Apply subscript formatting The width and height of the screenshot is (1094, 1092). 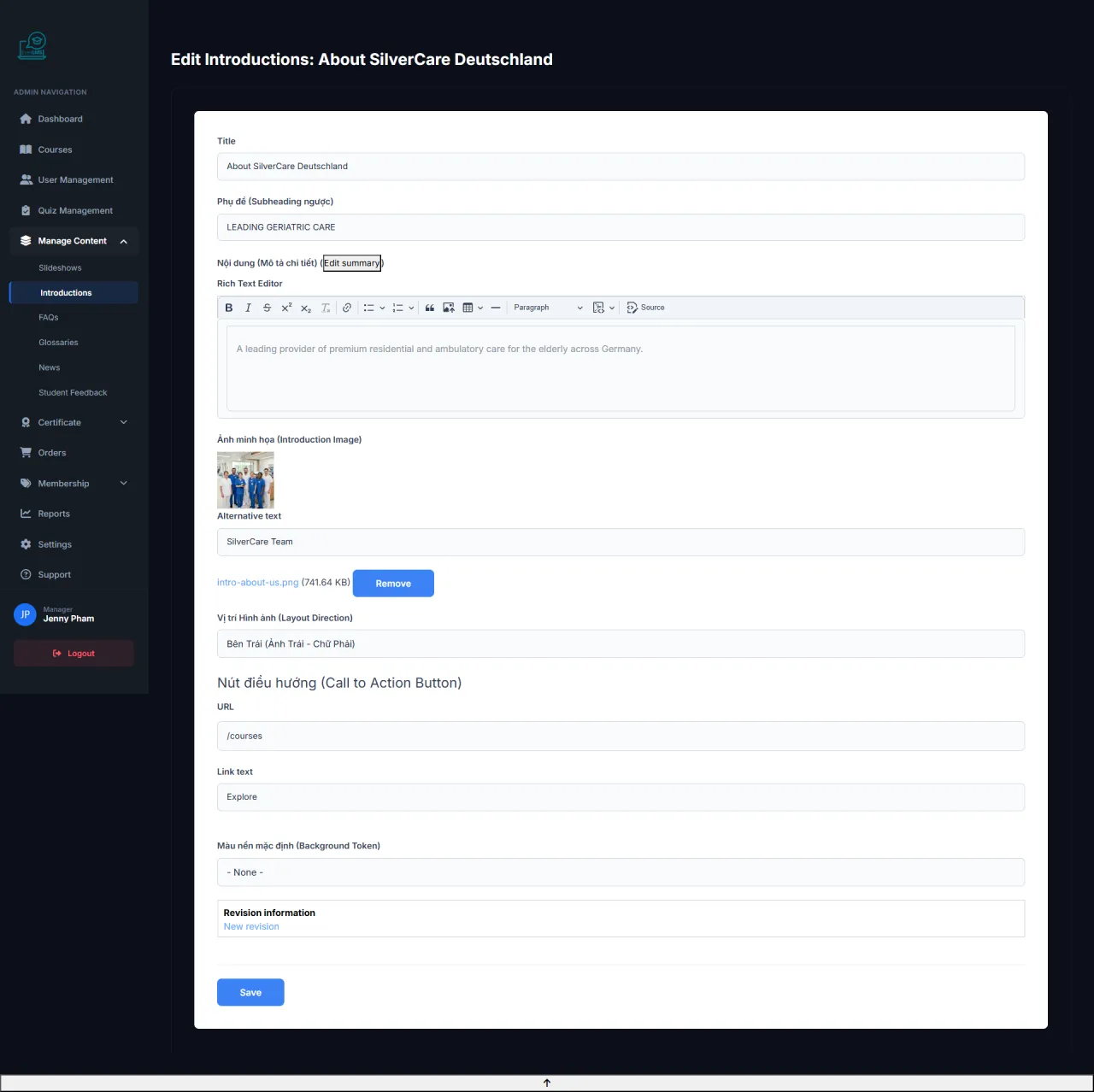[x=306, y=308]
